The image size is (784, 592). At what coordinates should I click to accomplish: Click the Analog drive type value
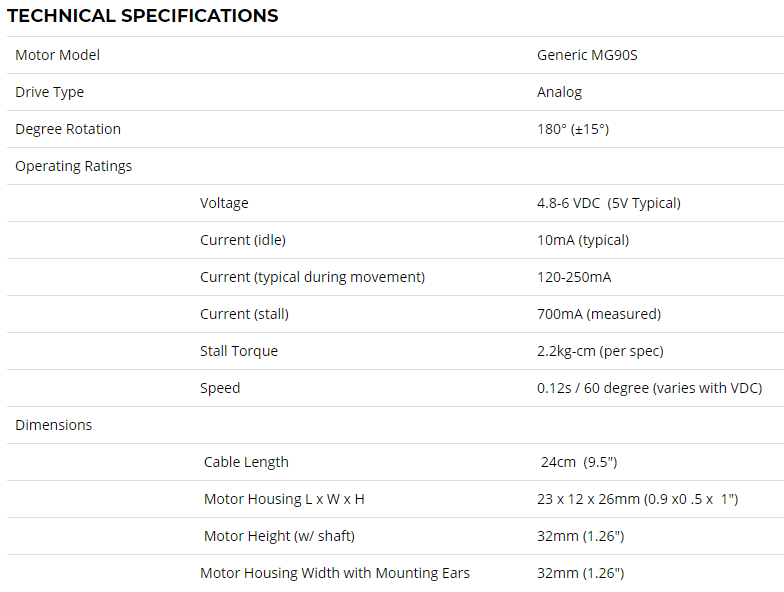[x=560, y=92]
